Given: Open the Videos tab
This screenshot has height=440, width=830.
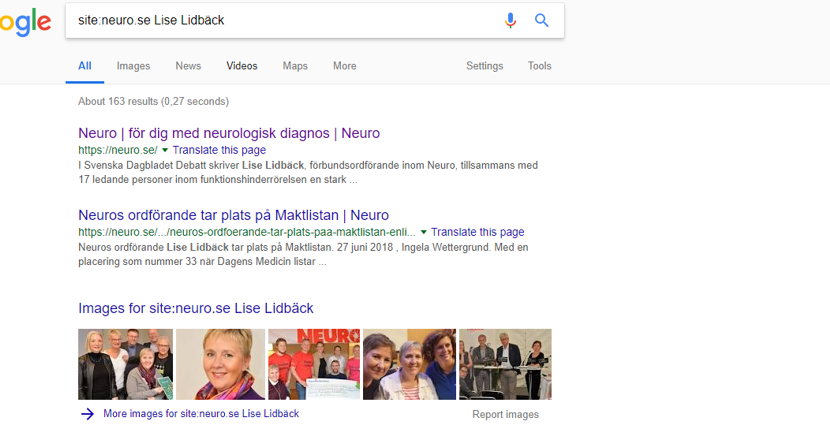Looking at the screenshot, I should (x=241, y=66).
